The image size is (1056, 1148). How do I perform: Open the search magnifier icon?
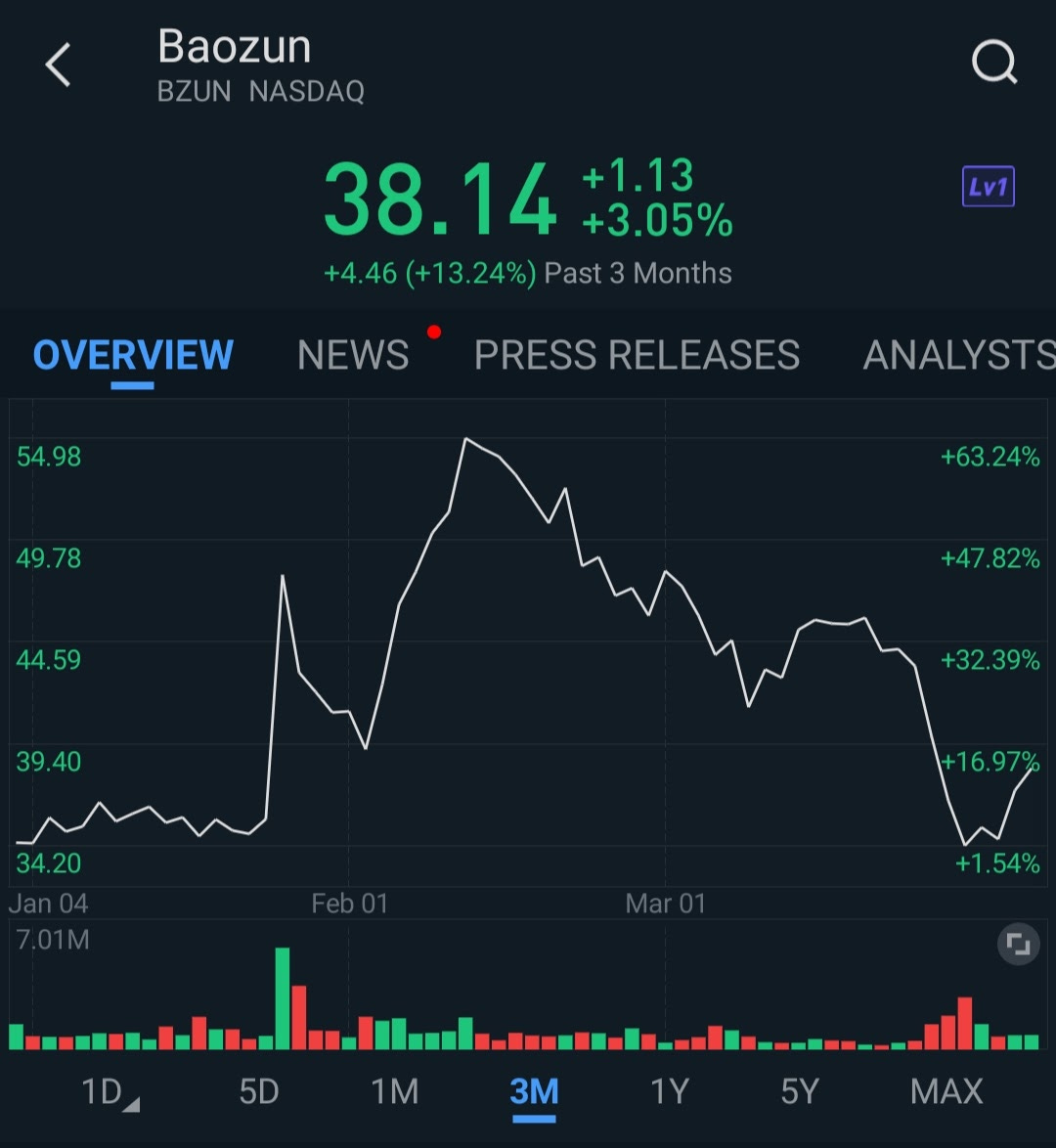click(x=994, y=62)
